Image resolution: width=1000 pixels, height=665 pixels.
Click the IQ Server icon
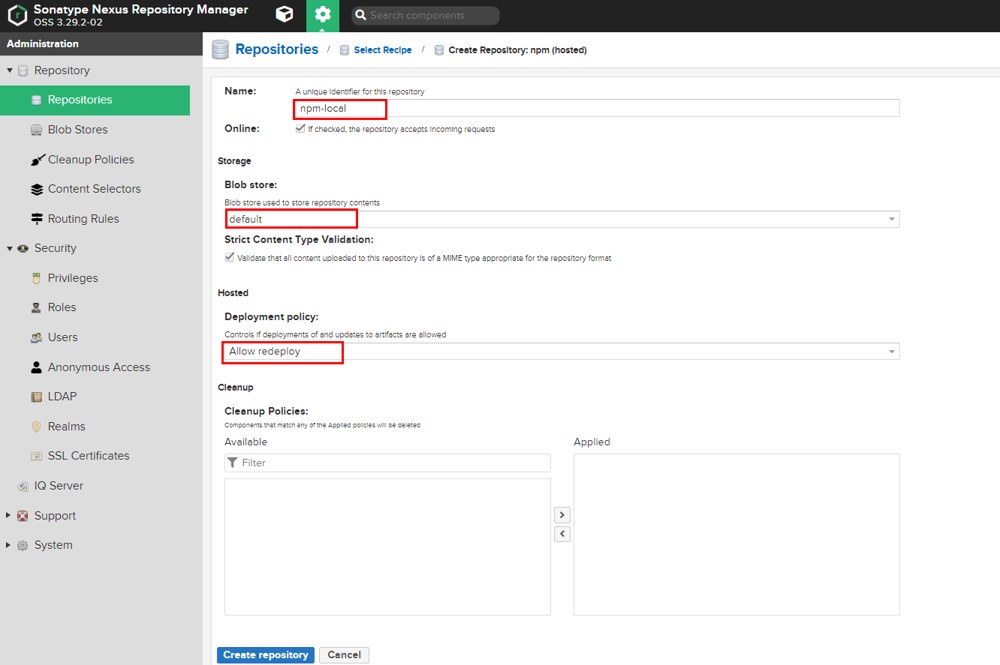tap(23, 486)
